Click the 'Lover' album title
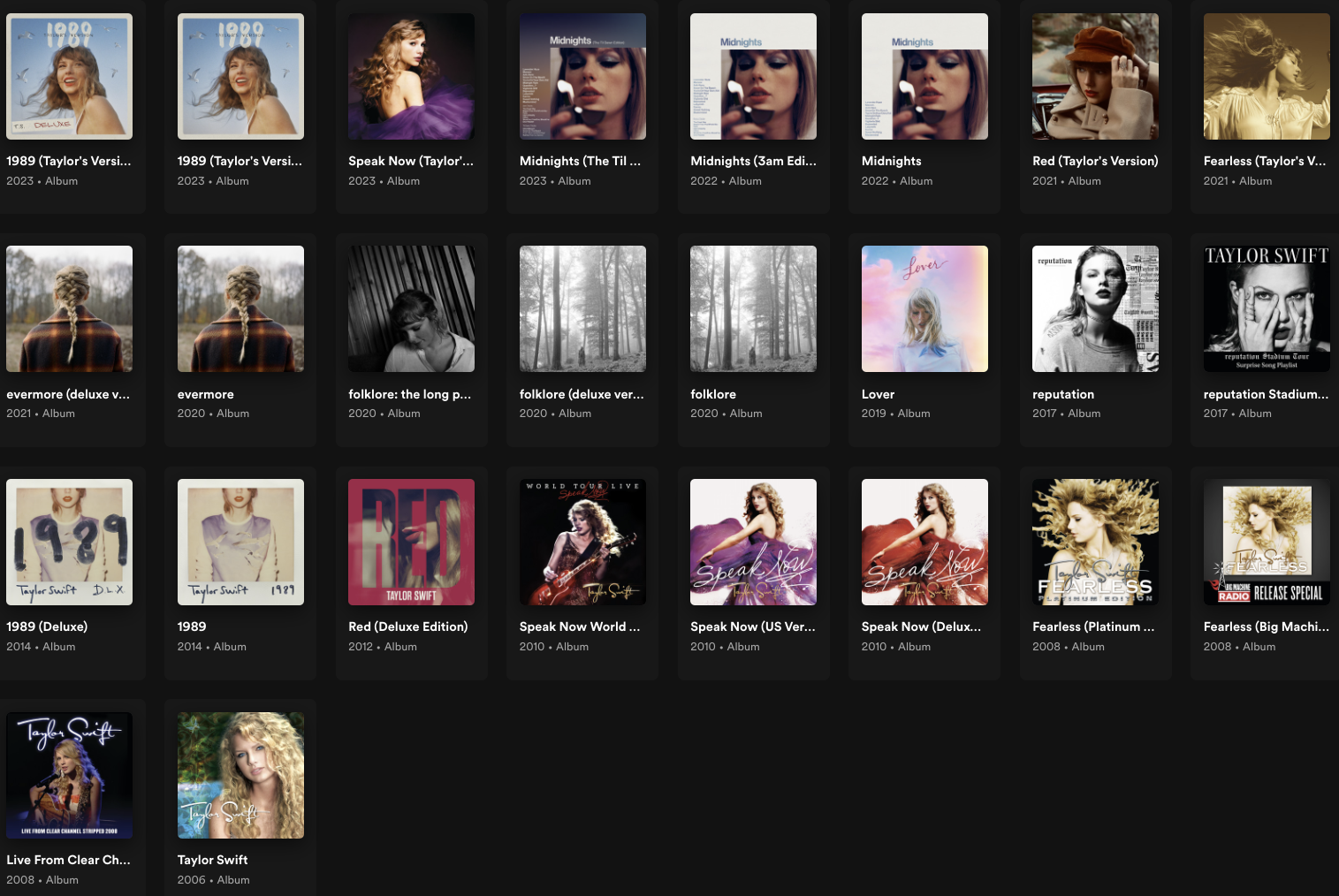 [x=878, y=394]
